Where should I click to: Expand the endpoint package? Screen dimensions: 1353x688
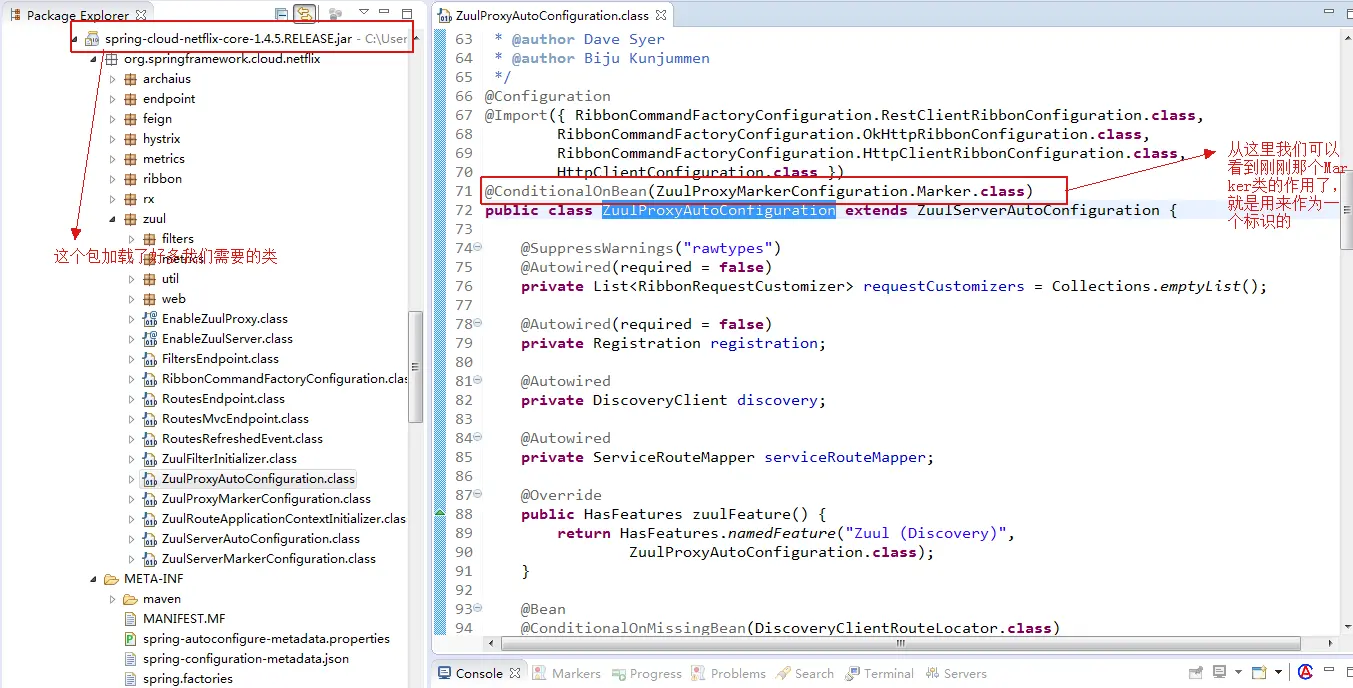coord(113,99)
